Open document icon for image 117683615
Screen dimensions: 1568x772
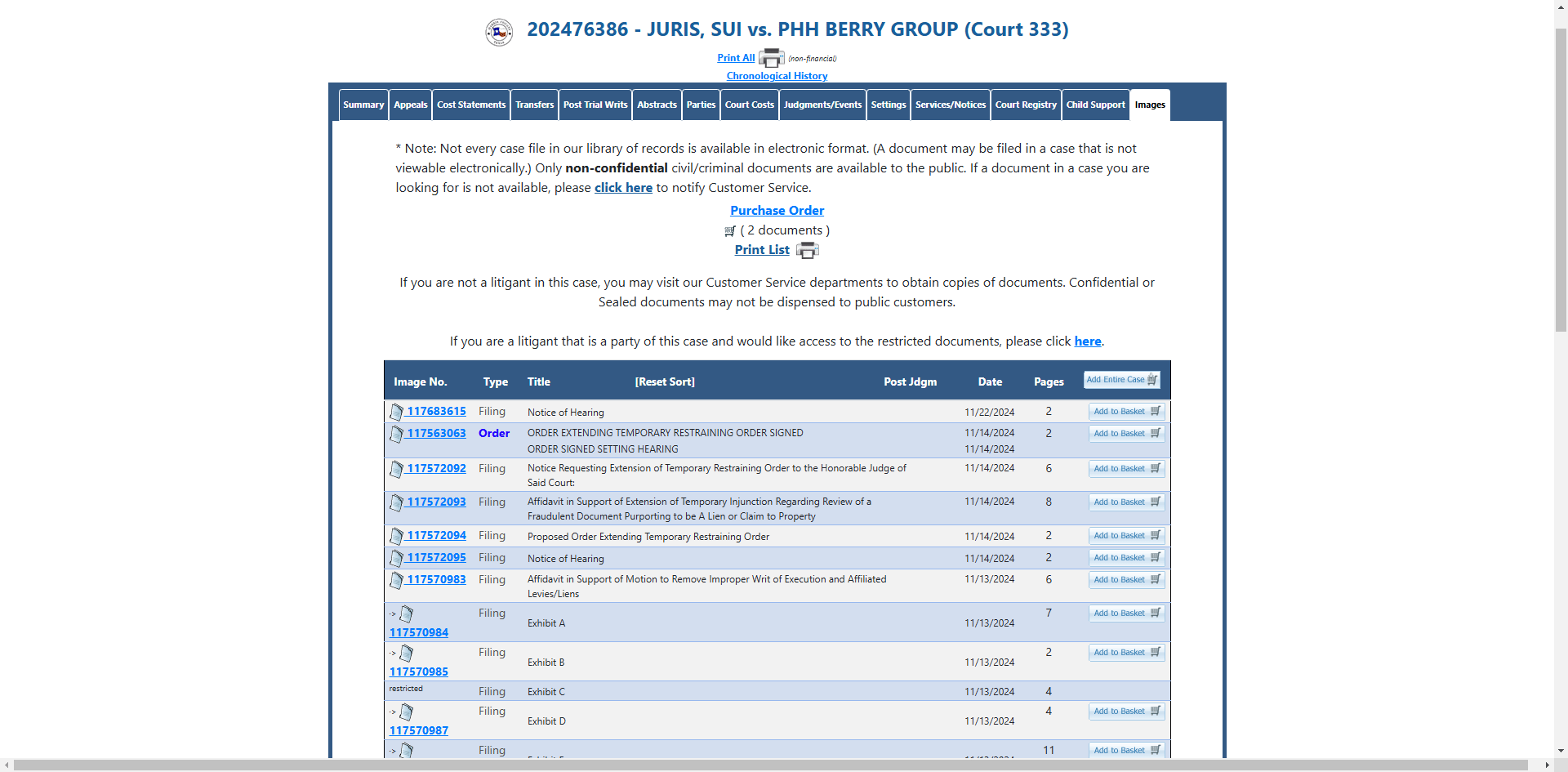coord(397,412)
